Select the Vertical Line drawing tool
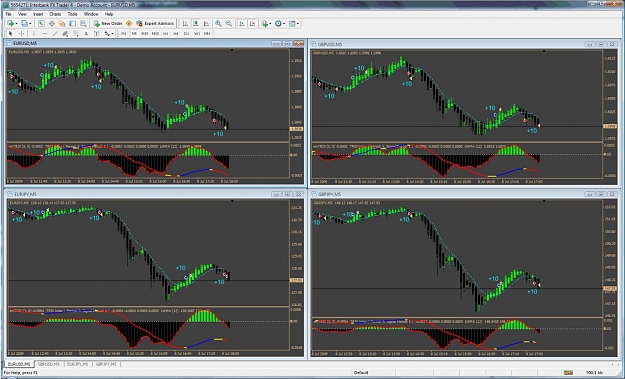Image resolution: width=625 pixels, height=379 pixels. pos(34,33)
